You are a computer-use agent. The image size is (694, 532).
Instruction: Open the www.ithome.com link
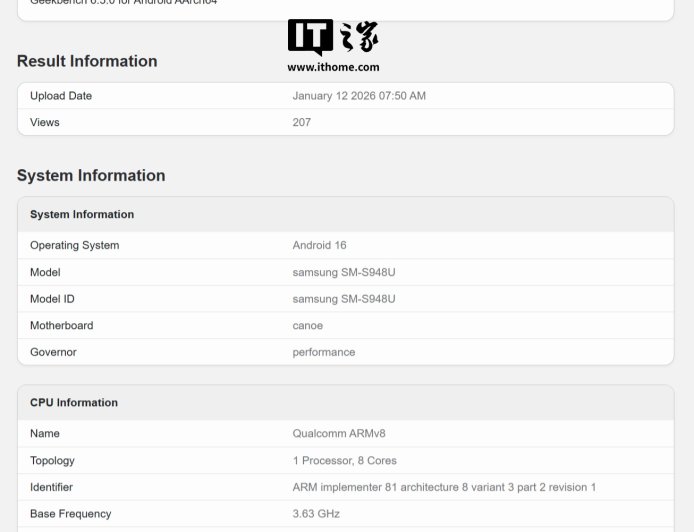333,67
